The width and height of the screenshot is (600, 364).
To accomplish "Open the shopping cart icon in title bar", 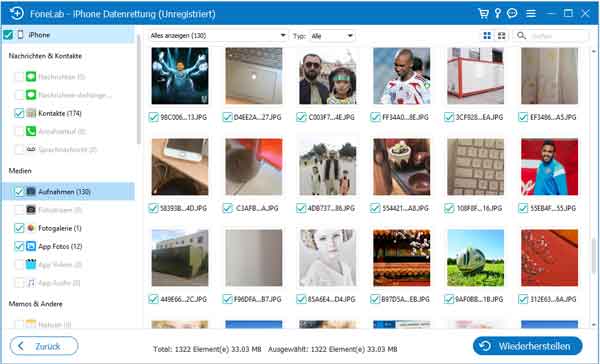I will click(483, 13).
